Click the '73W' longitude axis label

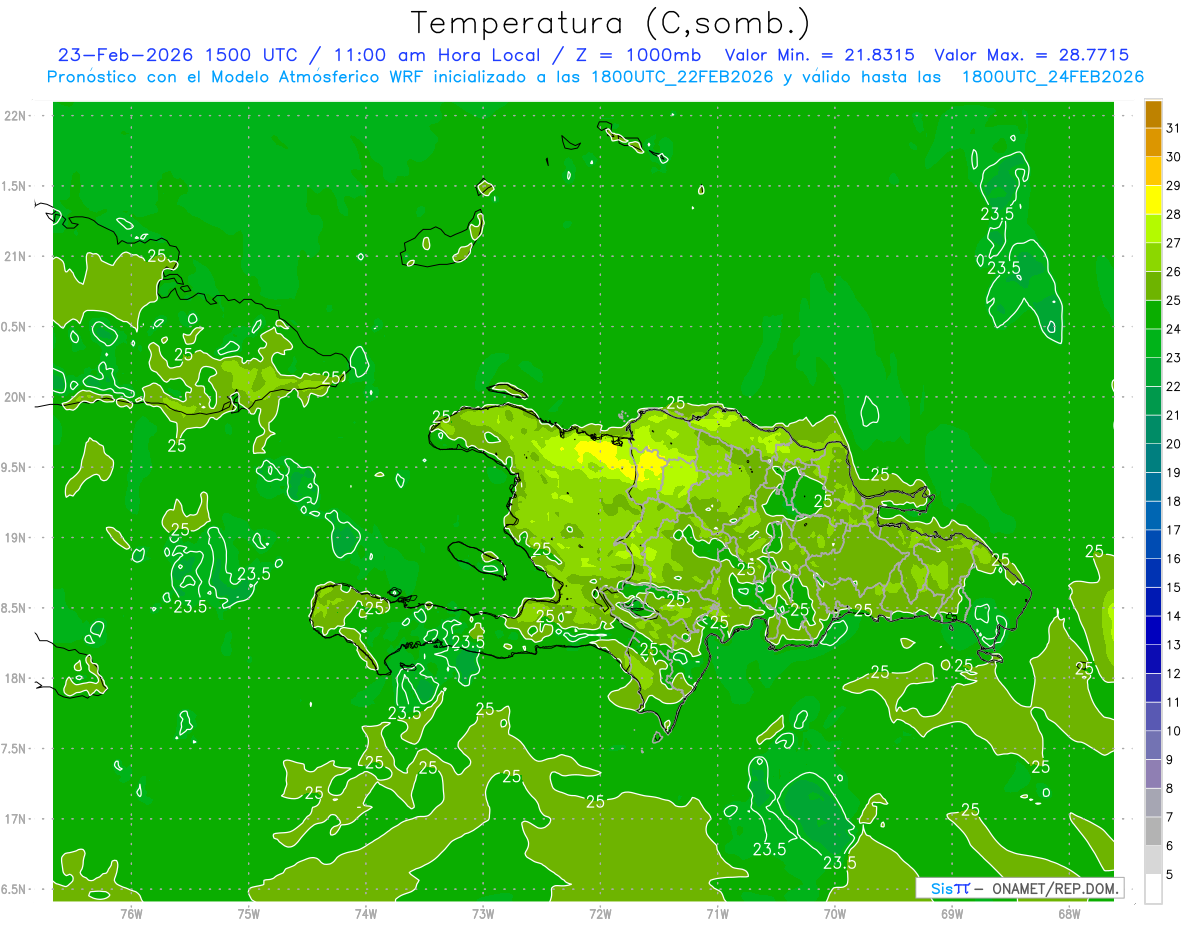tap(483, 913)
